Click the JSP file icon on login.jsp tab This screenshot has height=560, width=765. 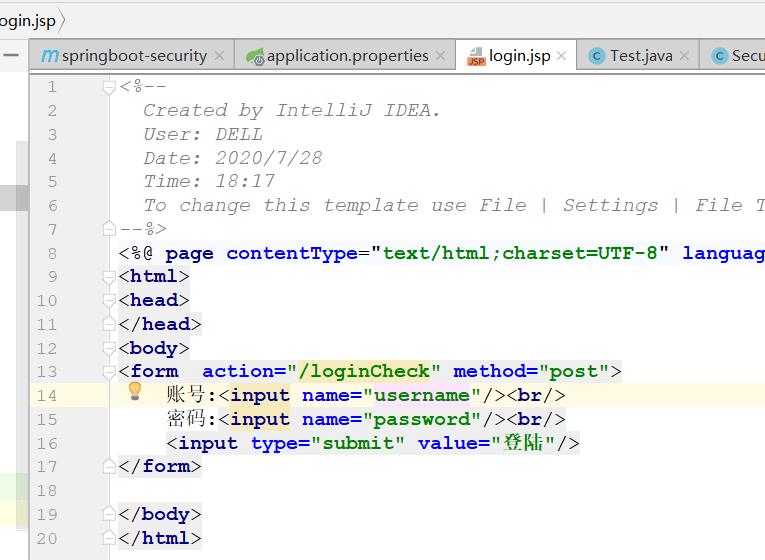tap(476, 57)
